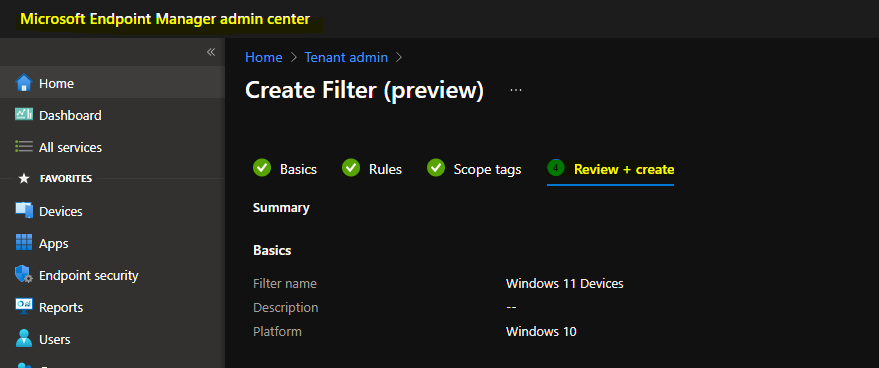Click the Endpoint security shield icon
Viewport: 879px width, 368px height.
pos(24,275)
